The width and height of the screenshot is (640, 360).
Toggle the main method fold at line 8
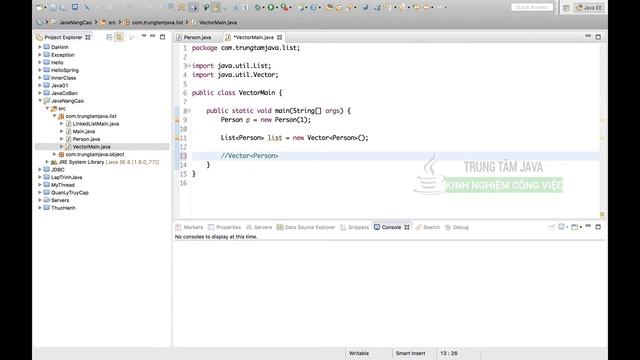click(x=189, y=111)
